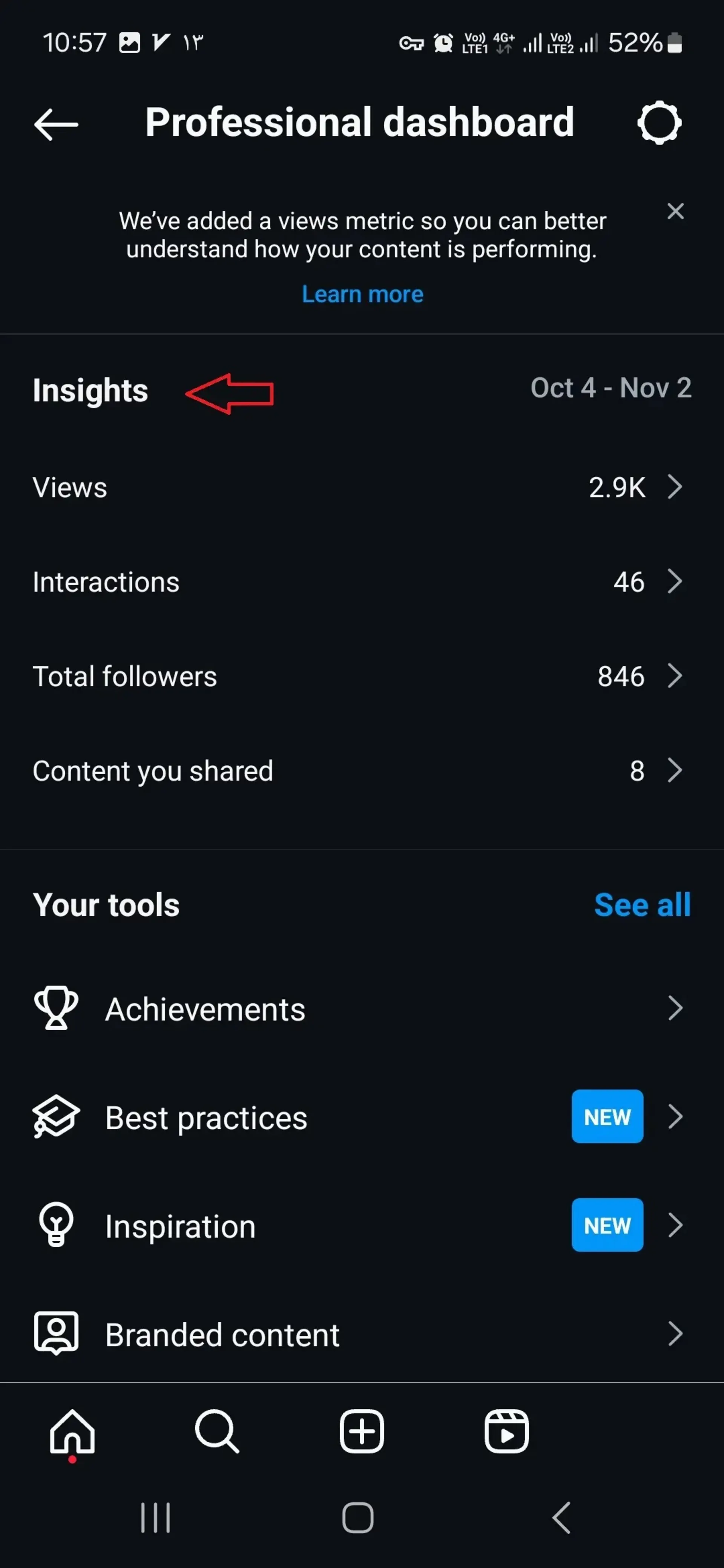
Task: Tap Android home navigation button
Action: pos(358,1517)
